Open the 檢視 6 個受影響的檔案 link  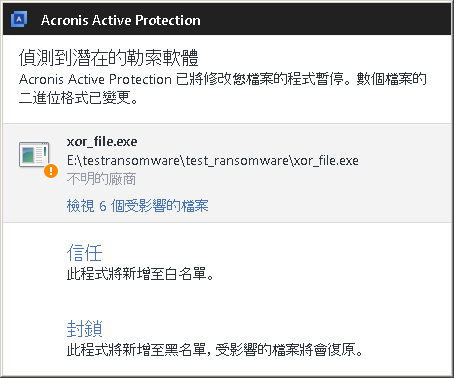137,206
